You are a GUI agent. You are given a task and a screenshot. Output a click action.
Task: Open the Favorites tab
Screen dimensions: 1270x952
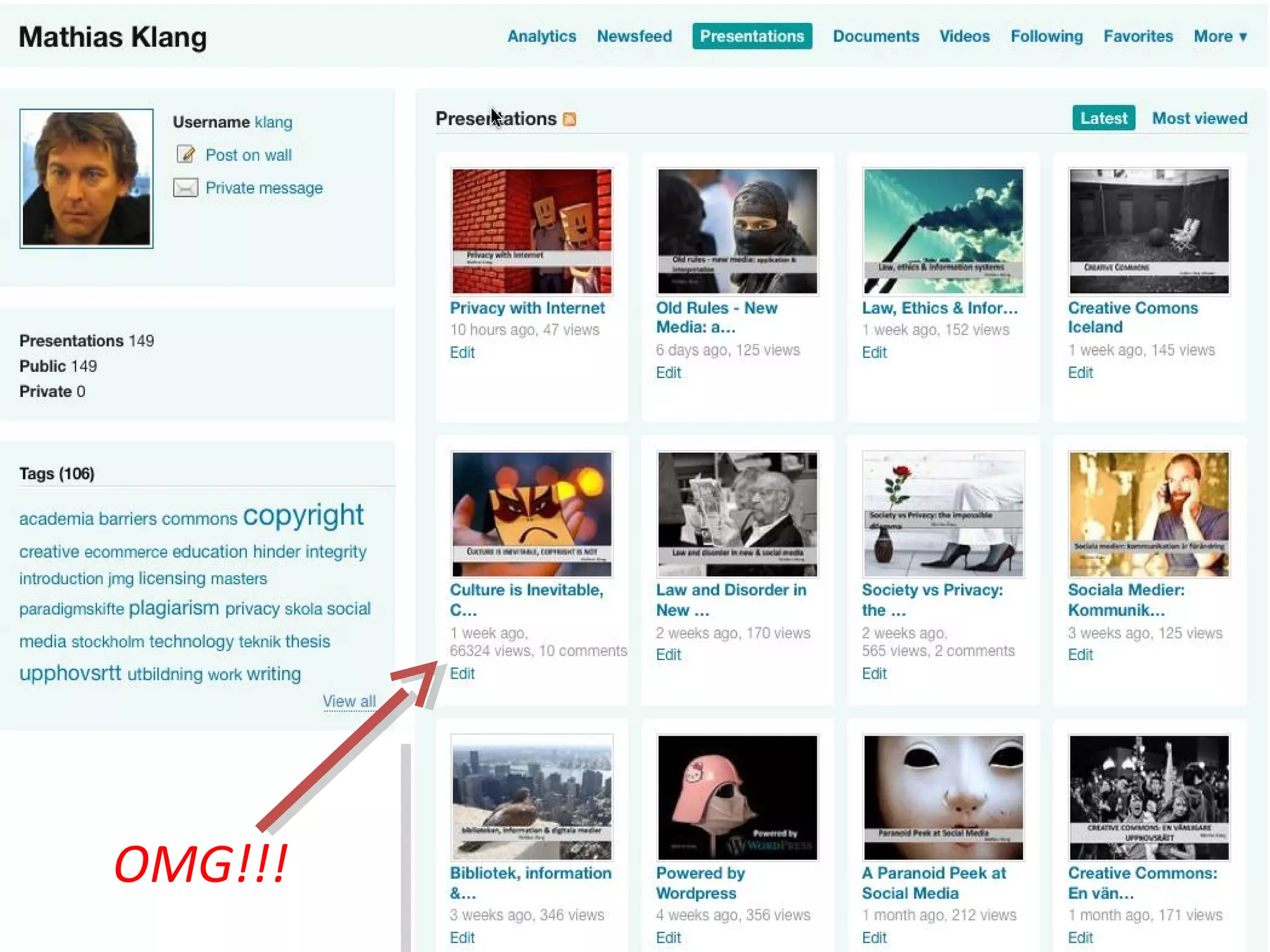click(1137, 37)
